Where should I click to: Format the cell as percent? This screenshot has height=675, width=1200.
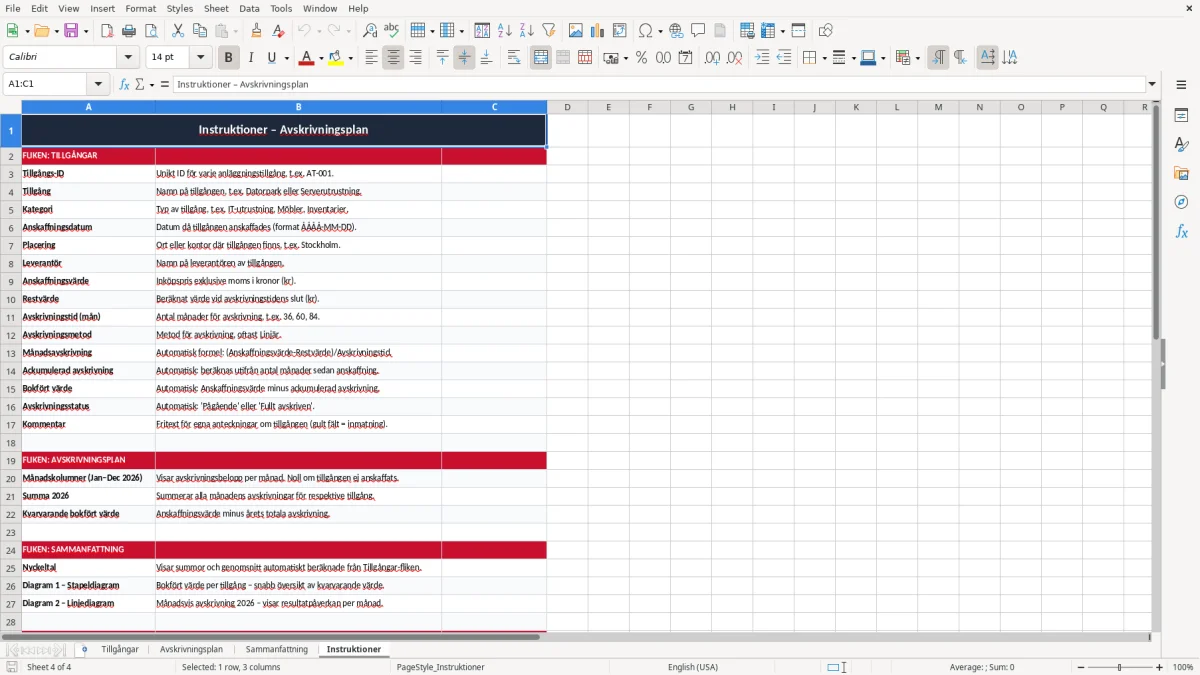pos(641,58)
